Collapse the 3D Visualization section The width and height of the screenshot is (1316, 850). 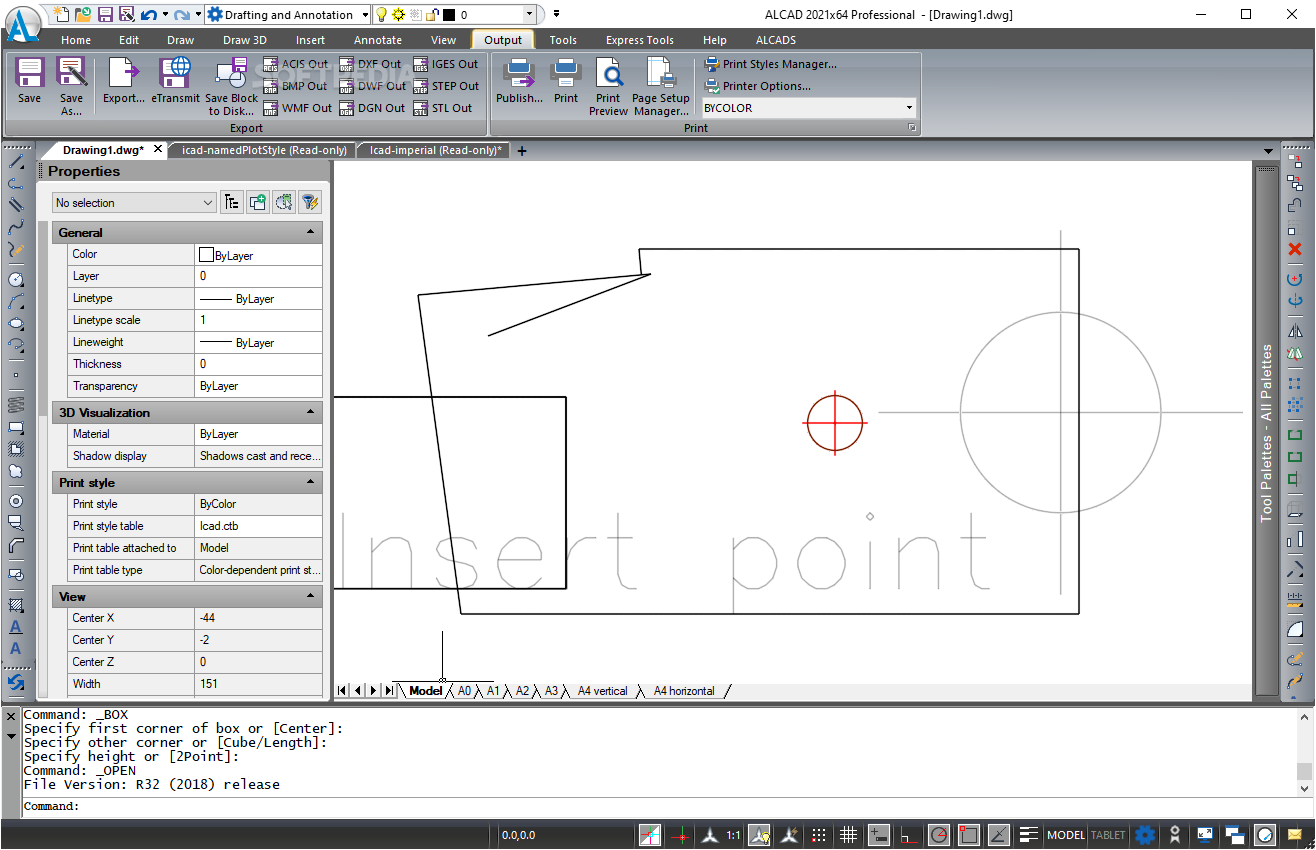point(311,413)
